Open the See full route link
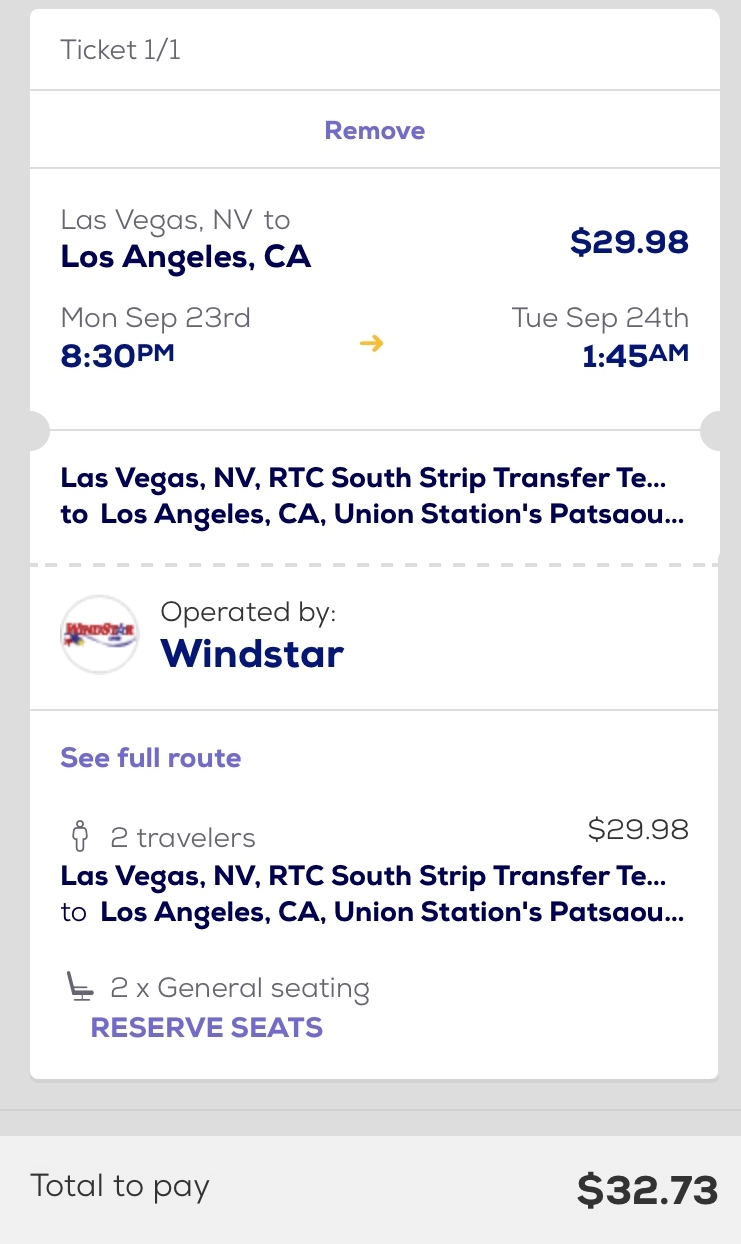This screenshot has height=1244, width=741. tap(151, 758)
